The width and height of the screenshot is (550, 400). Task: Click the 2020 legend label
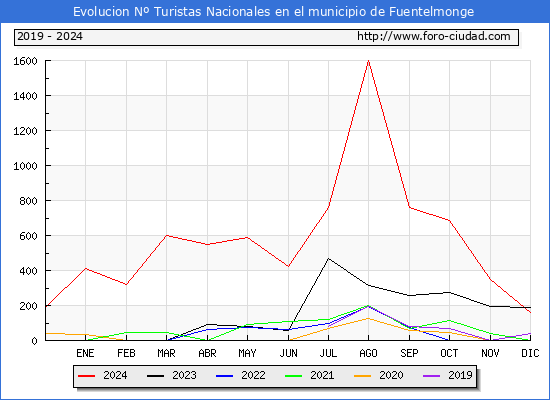(391, 375)
